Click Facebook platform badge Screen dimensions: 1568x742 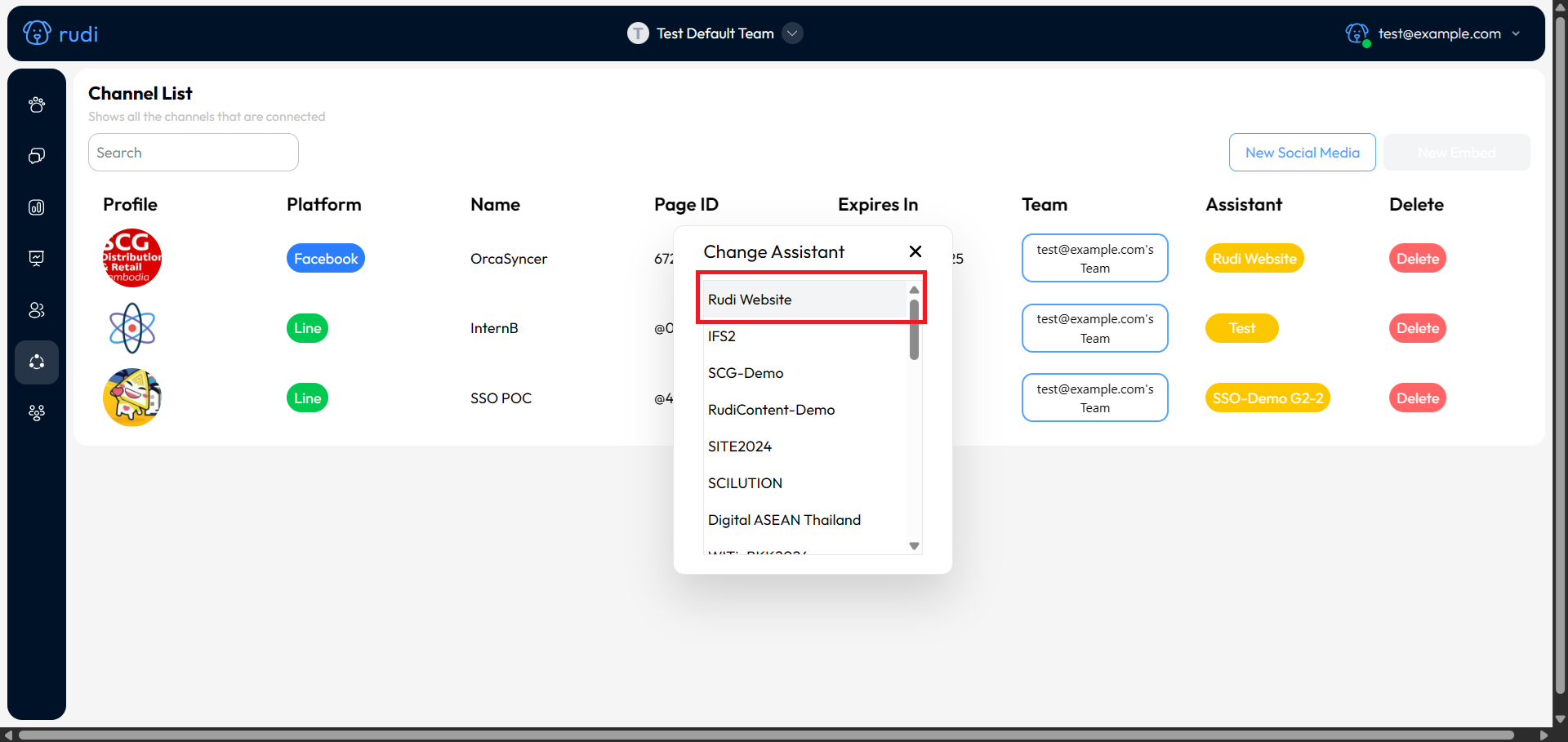(x=326, y=259)
